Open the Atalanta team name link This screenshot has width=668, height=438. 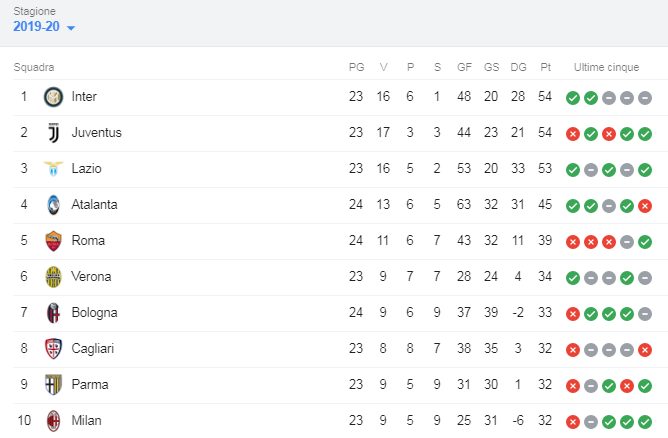pyautogui.click(x=94, y=205)
